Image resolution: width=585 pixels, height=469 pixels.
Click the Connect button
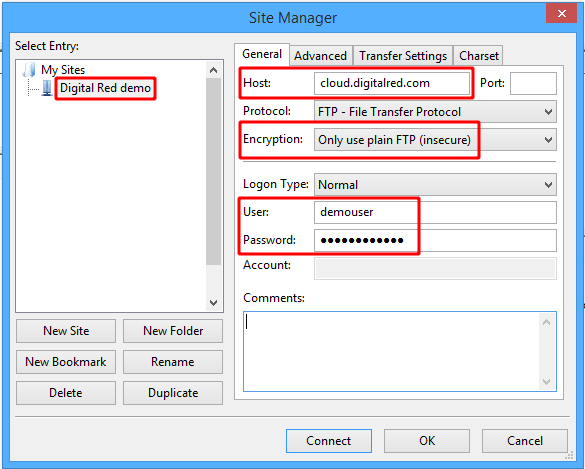tap(329, 441)
